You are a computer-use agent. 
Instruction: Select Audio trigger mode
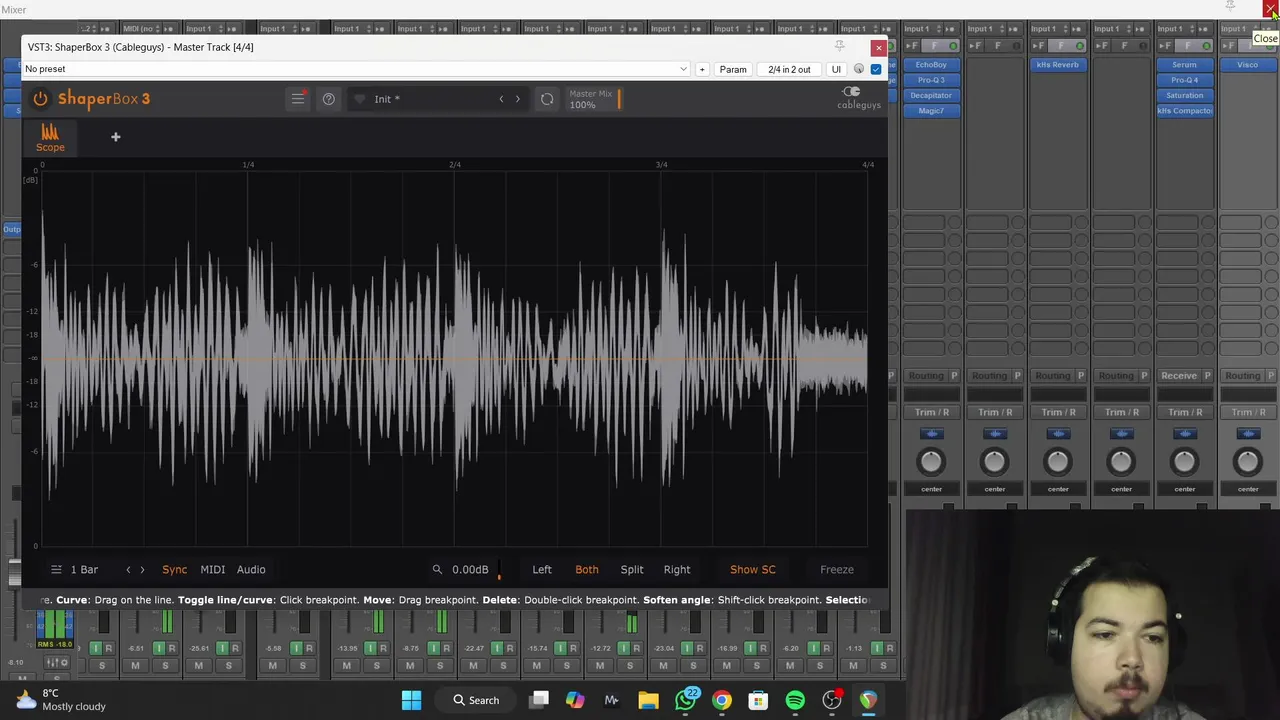click(x=251, y=570)
